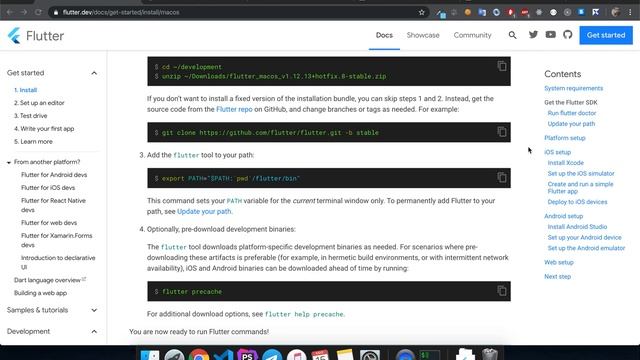This screenshot has height=360, width=640.
Task: Follow the Update your path inline link
Action: pos(204,211)
